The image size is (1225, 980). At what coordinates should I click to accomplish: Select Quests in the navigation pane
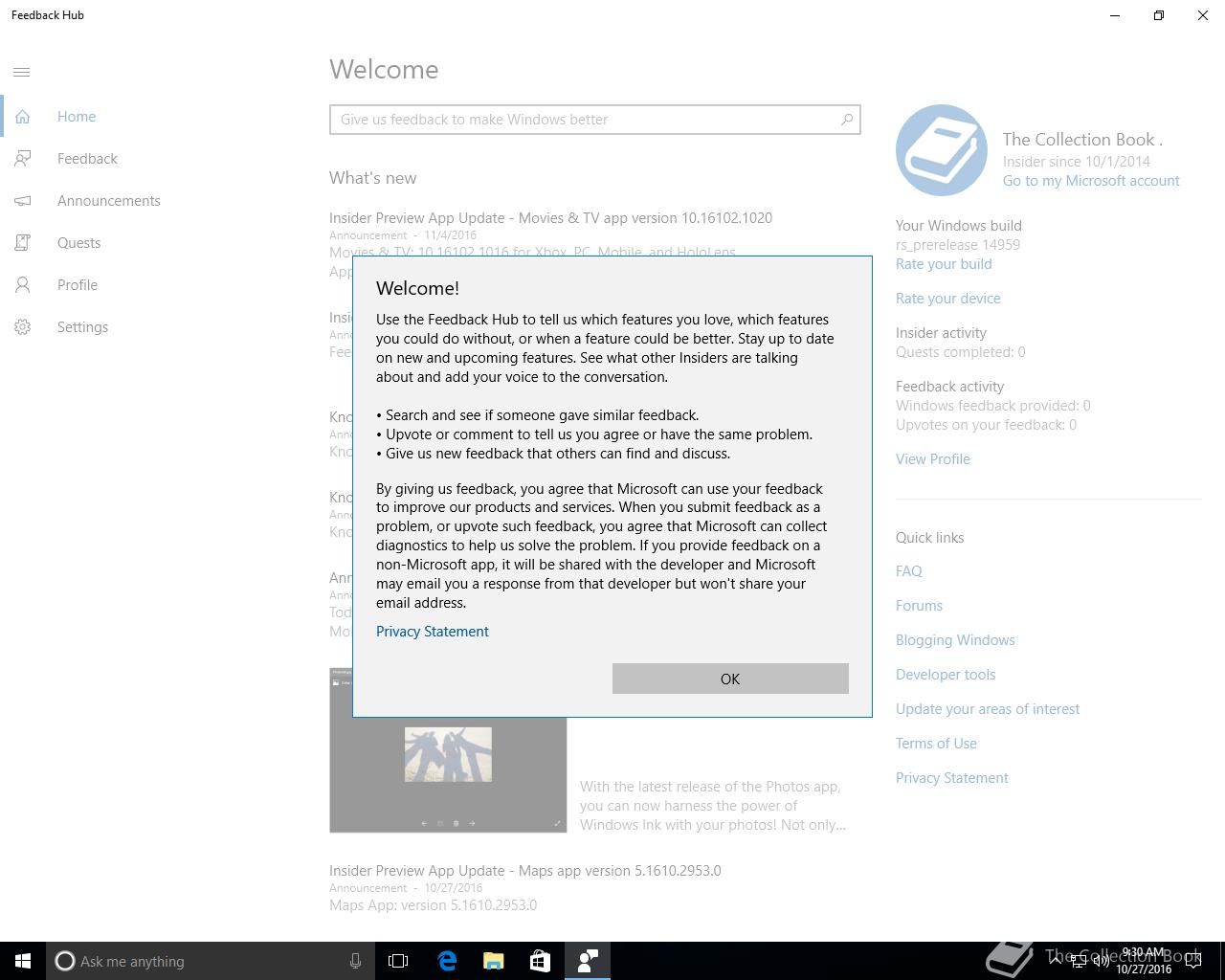point(78,243)
